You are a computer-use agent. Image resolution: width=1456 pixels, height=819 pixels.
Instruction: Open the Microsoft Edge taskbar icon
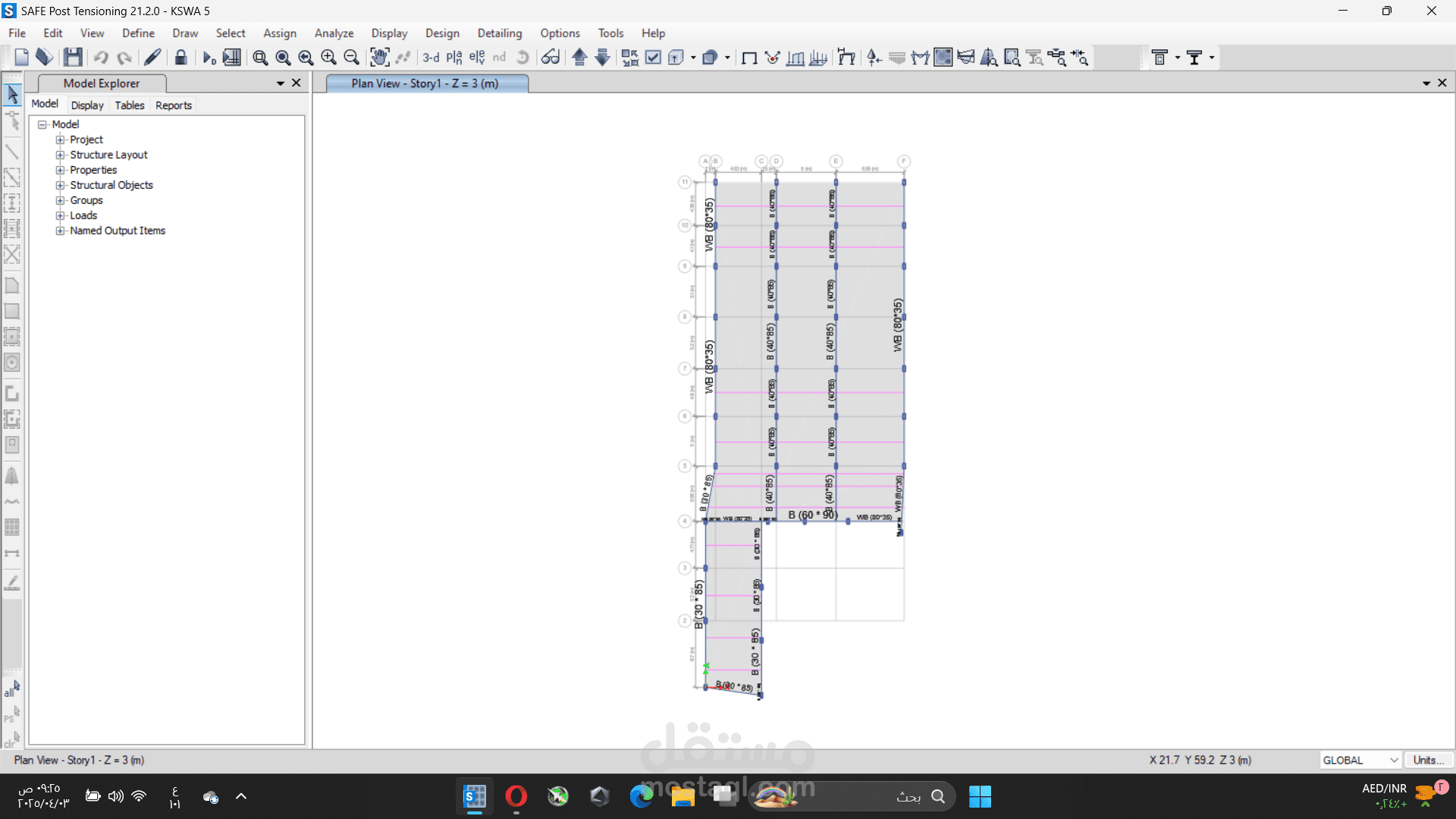coord(642,796)
